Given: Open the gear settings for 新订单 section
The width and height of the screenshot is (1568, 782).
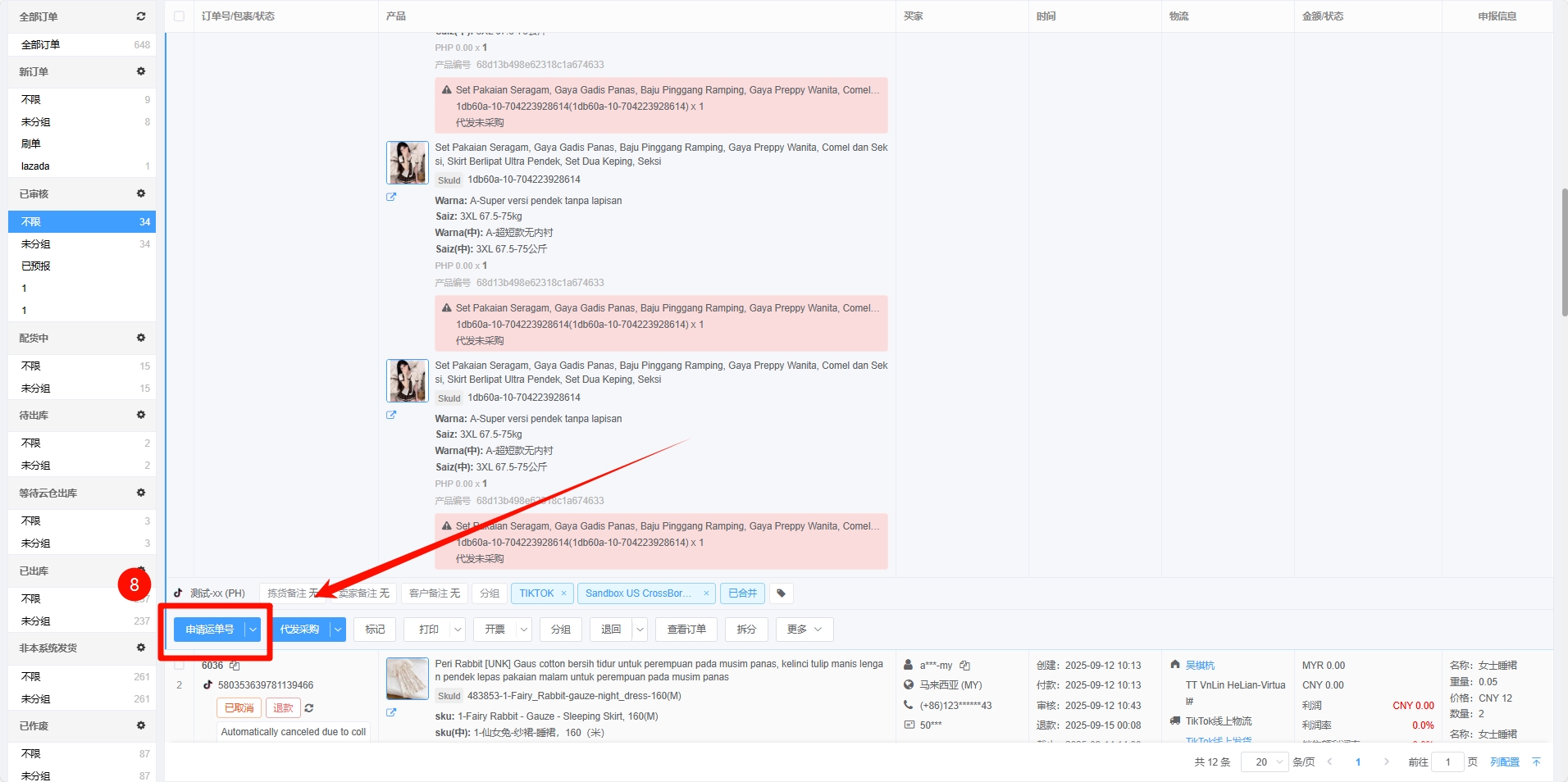Looking at the screenshot, I should tap(141, 71).
